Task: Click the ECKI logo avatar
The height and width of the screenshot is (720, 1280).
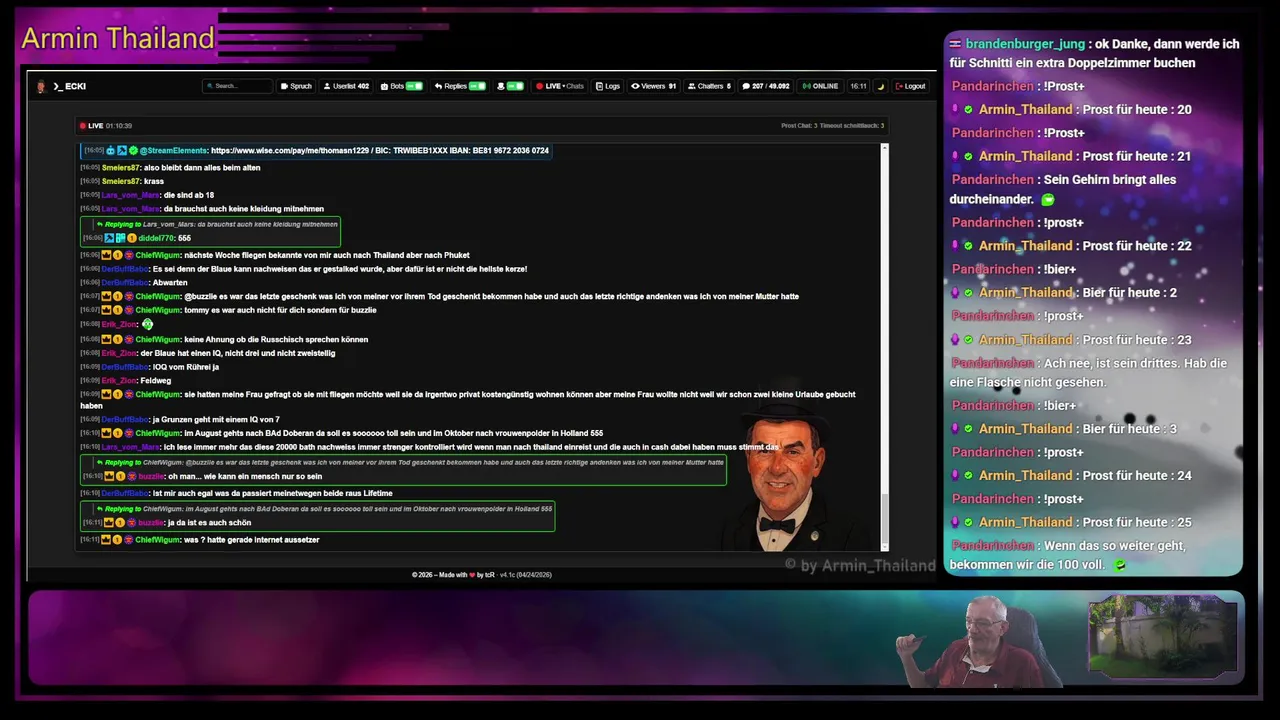Action: [x=41, y=86]
